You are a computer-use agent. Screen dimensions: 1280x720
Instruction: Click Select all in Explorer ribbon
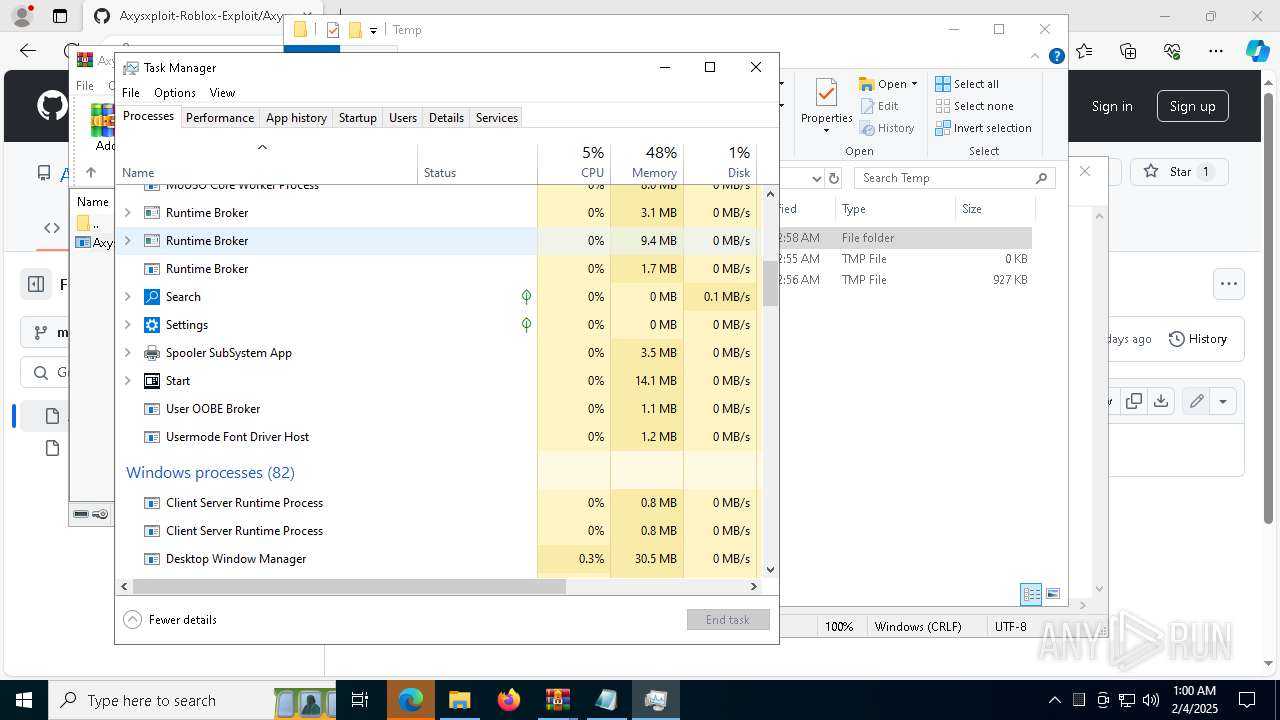[x=967, y=84]
